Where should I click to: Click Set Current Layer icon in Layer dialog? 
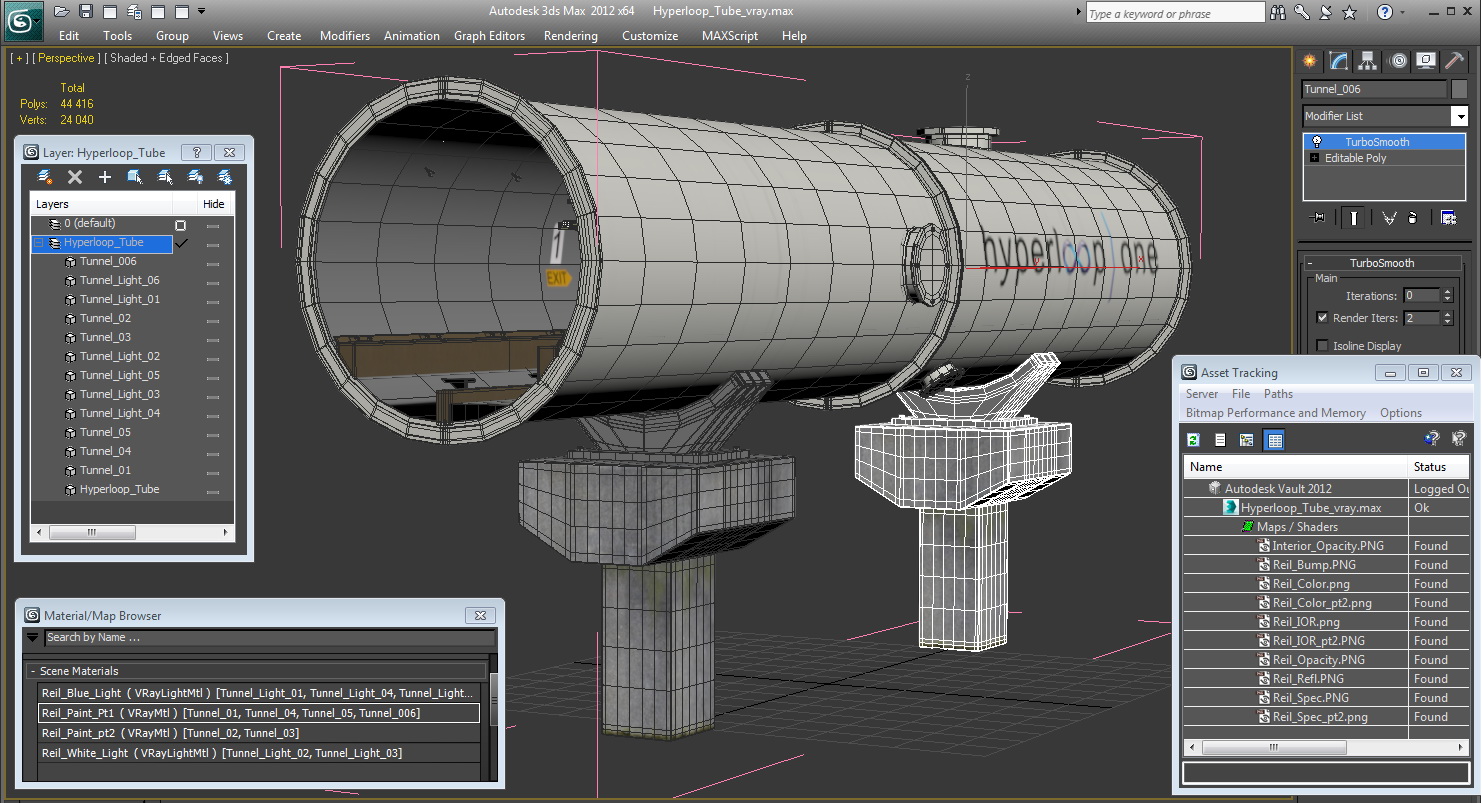click(165, 177)
